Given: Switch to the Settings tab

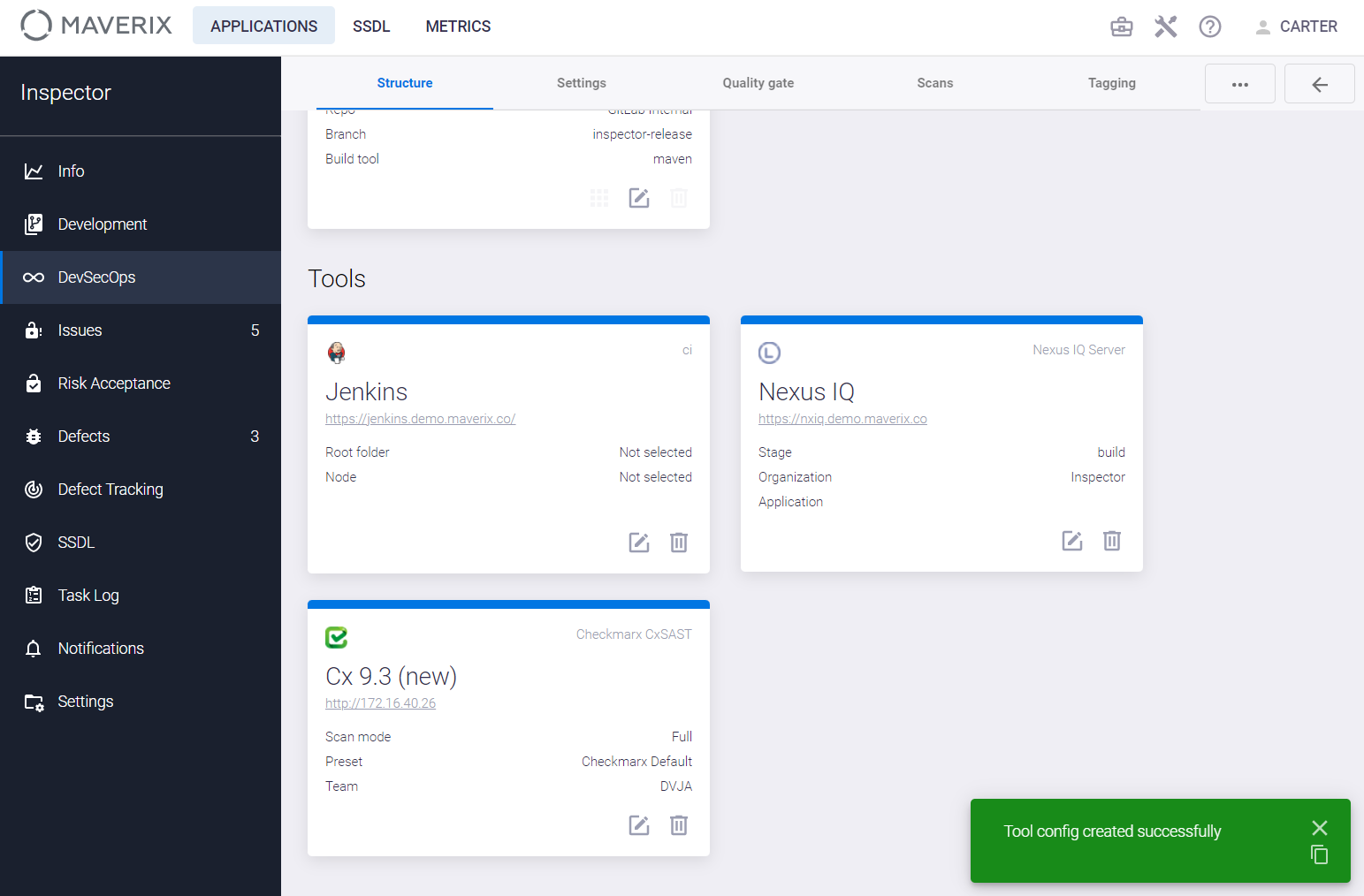Looking at the screenshot, I should pyautogui.click(x=582, y=83).
